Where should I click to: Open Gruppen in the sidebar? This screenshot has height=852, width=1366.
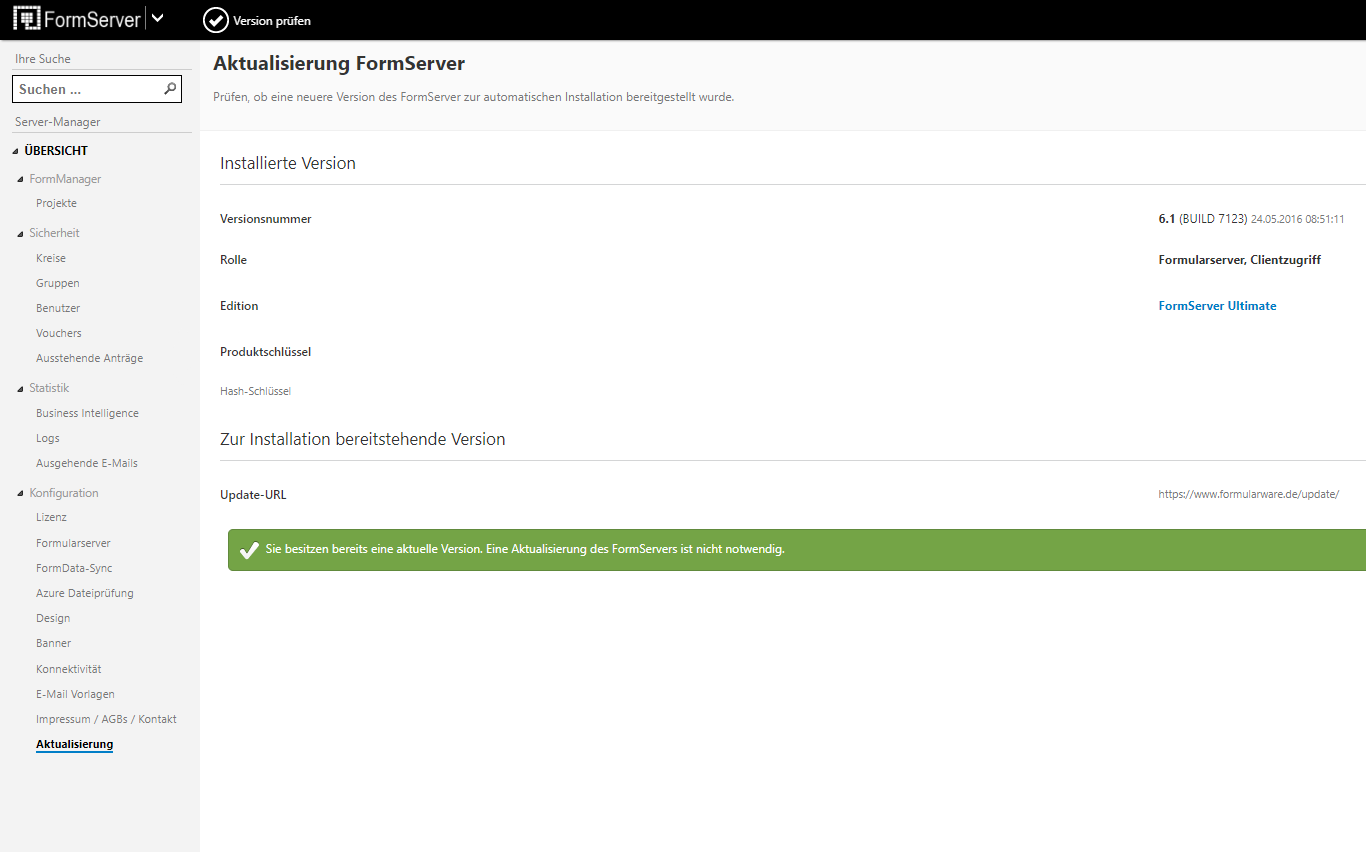[58, 283]
